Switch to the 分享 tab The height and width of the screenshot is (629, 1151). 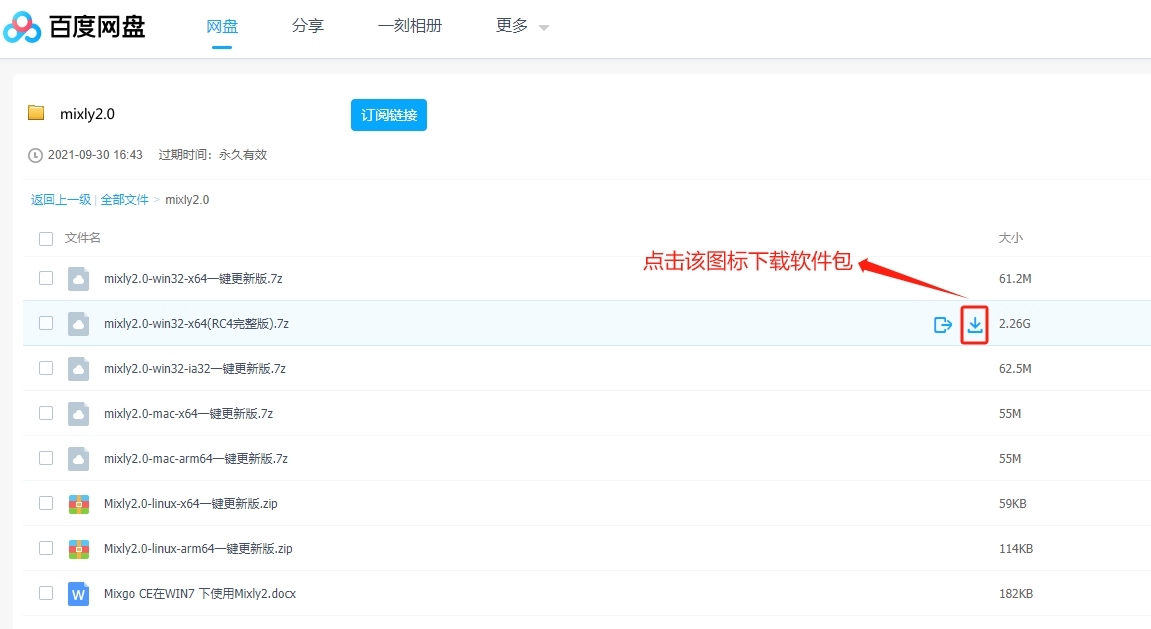(308, 26)
